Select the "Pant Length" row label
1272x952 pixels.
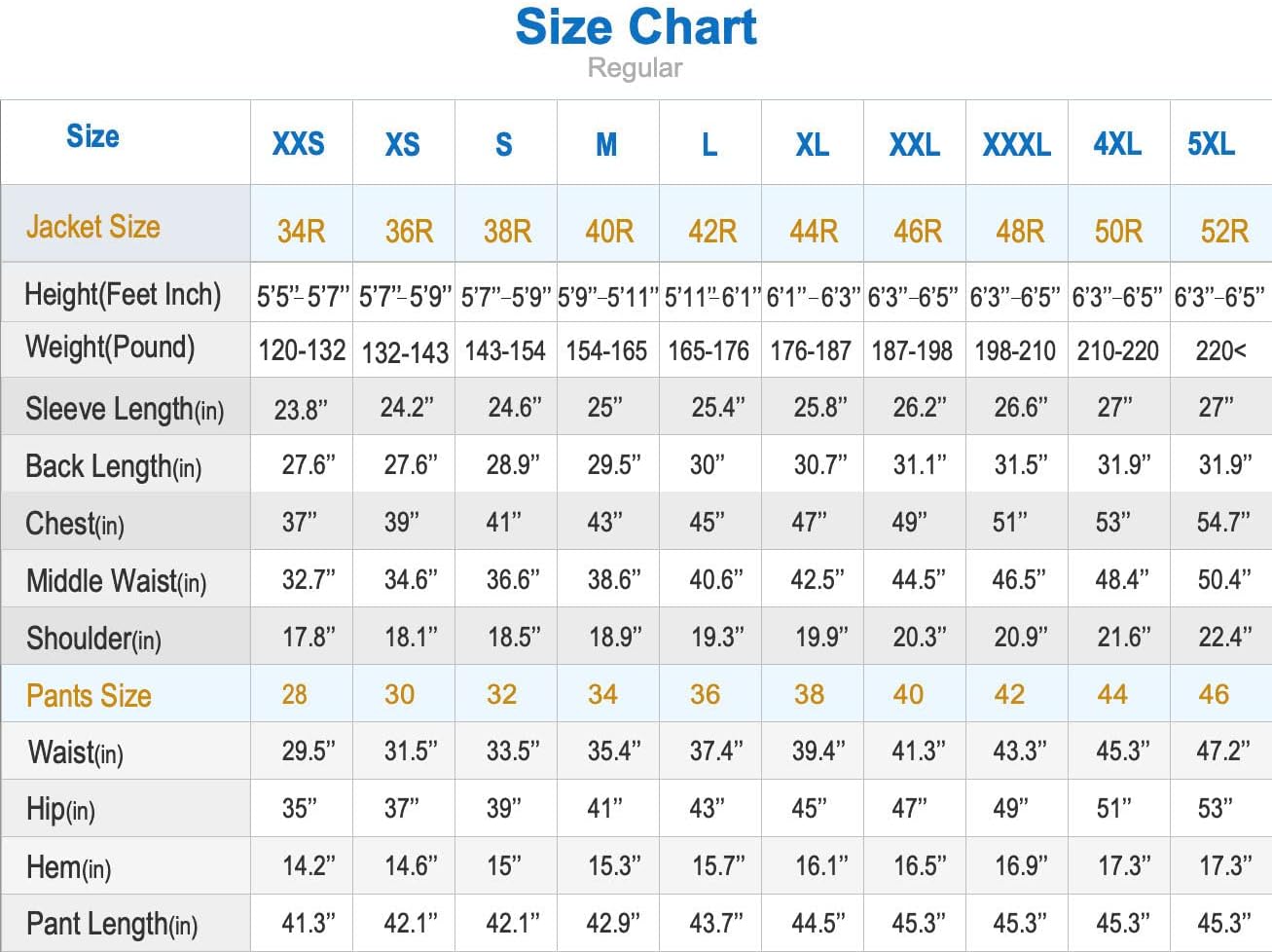pyautogui.click(x=112, y=924)
